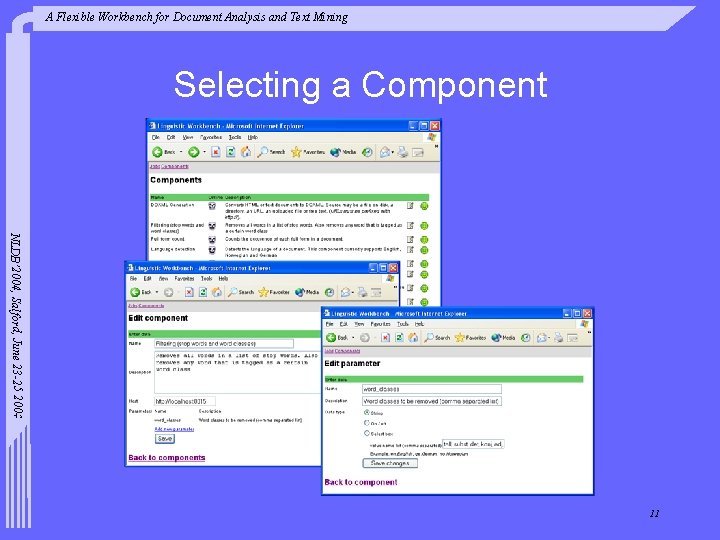Click Search magnifier in Edit parameter window

[x=429, y=338]
